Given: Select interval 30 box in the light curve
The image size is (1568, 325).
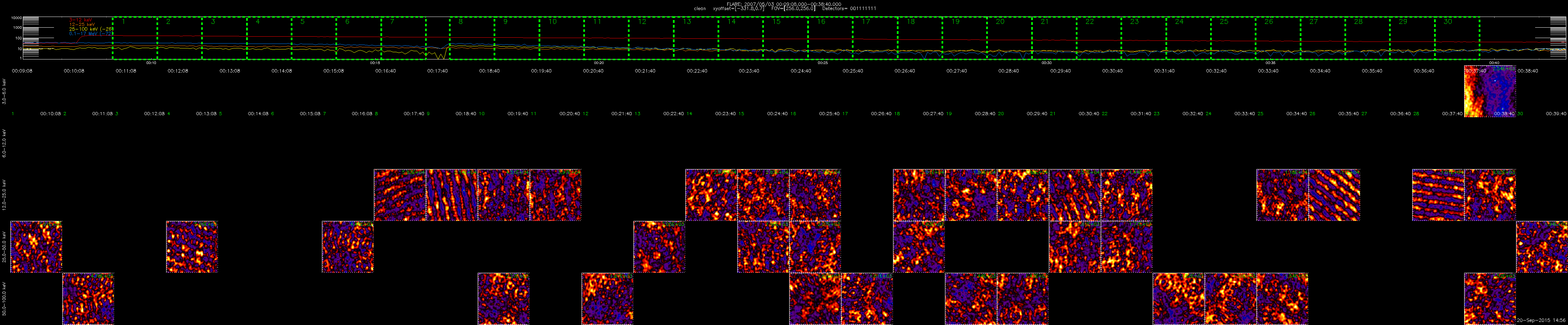Looking at the screenshot, I should pos(1457,38).
